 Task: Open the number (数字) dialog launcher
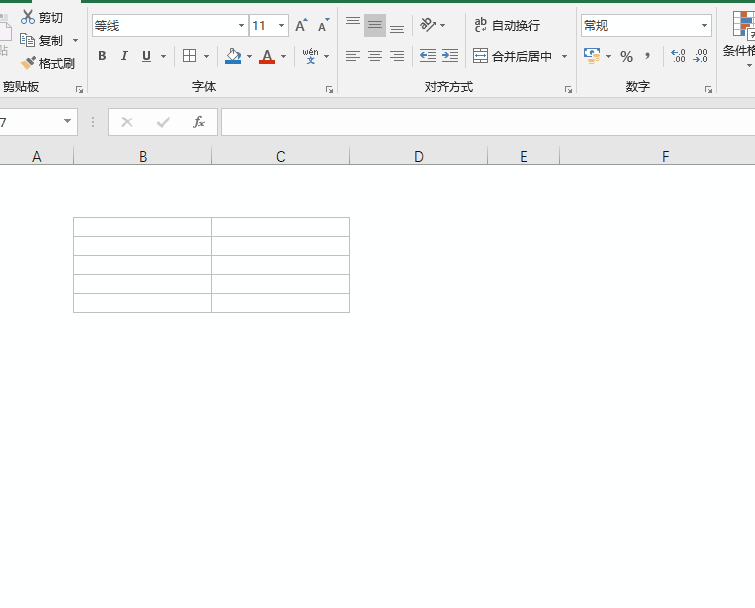coord(708,90)
